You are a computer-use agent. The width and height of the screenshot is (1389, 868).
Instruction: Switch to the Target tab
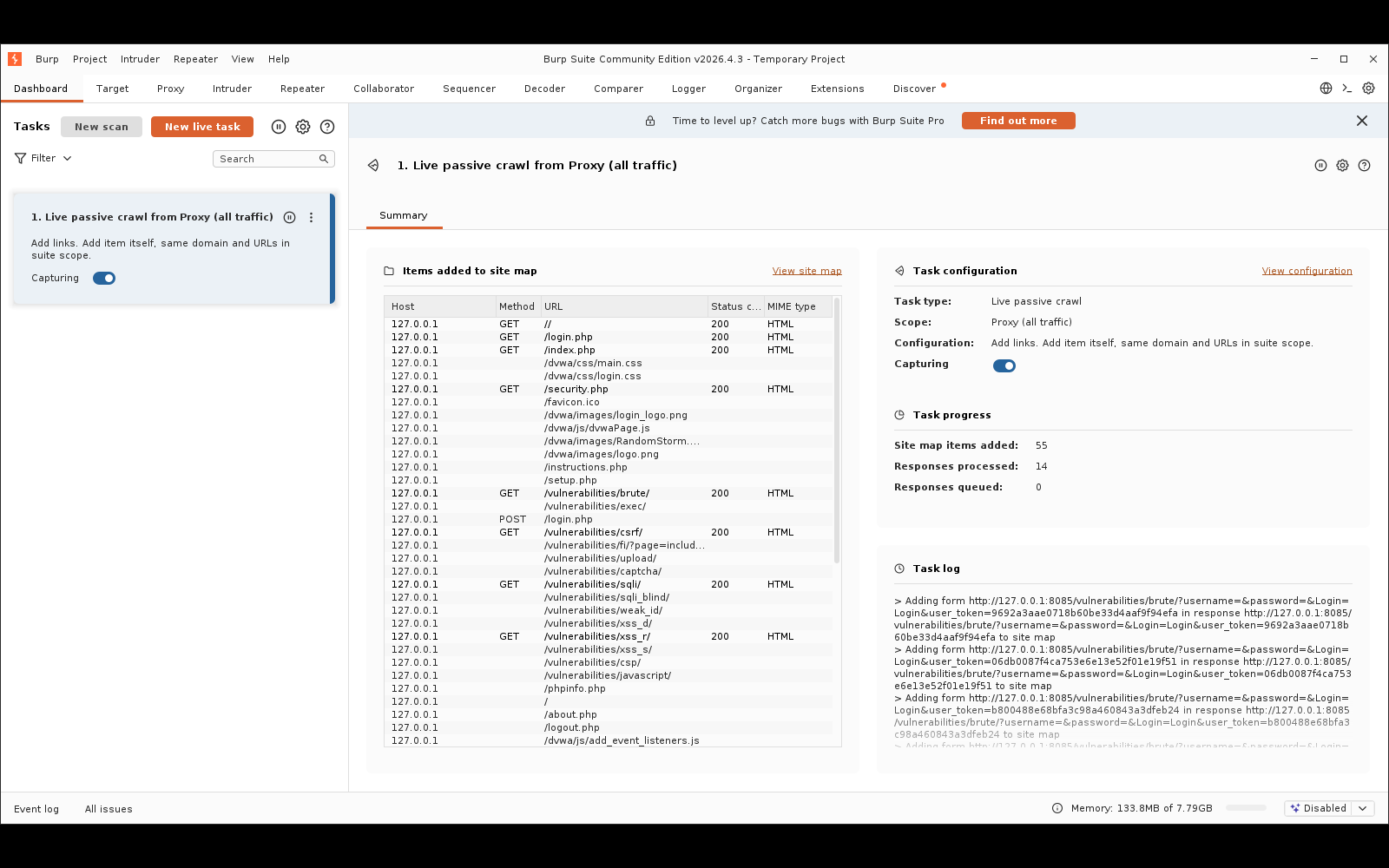pyautogui.click(x=112, y=89)
